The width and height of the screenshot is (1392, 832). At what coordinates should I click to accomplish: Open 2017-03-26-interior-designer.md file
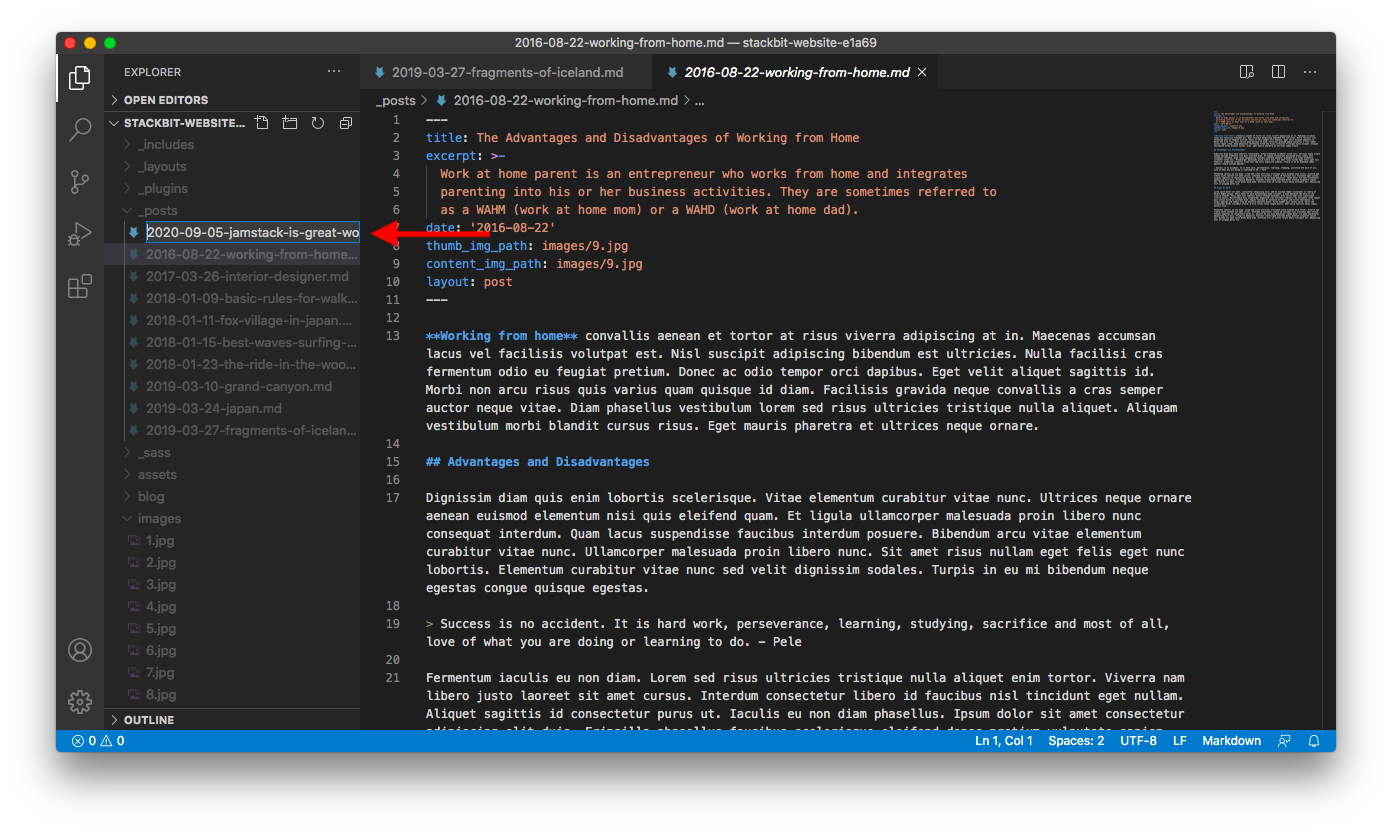(x=232, y=276)
